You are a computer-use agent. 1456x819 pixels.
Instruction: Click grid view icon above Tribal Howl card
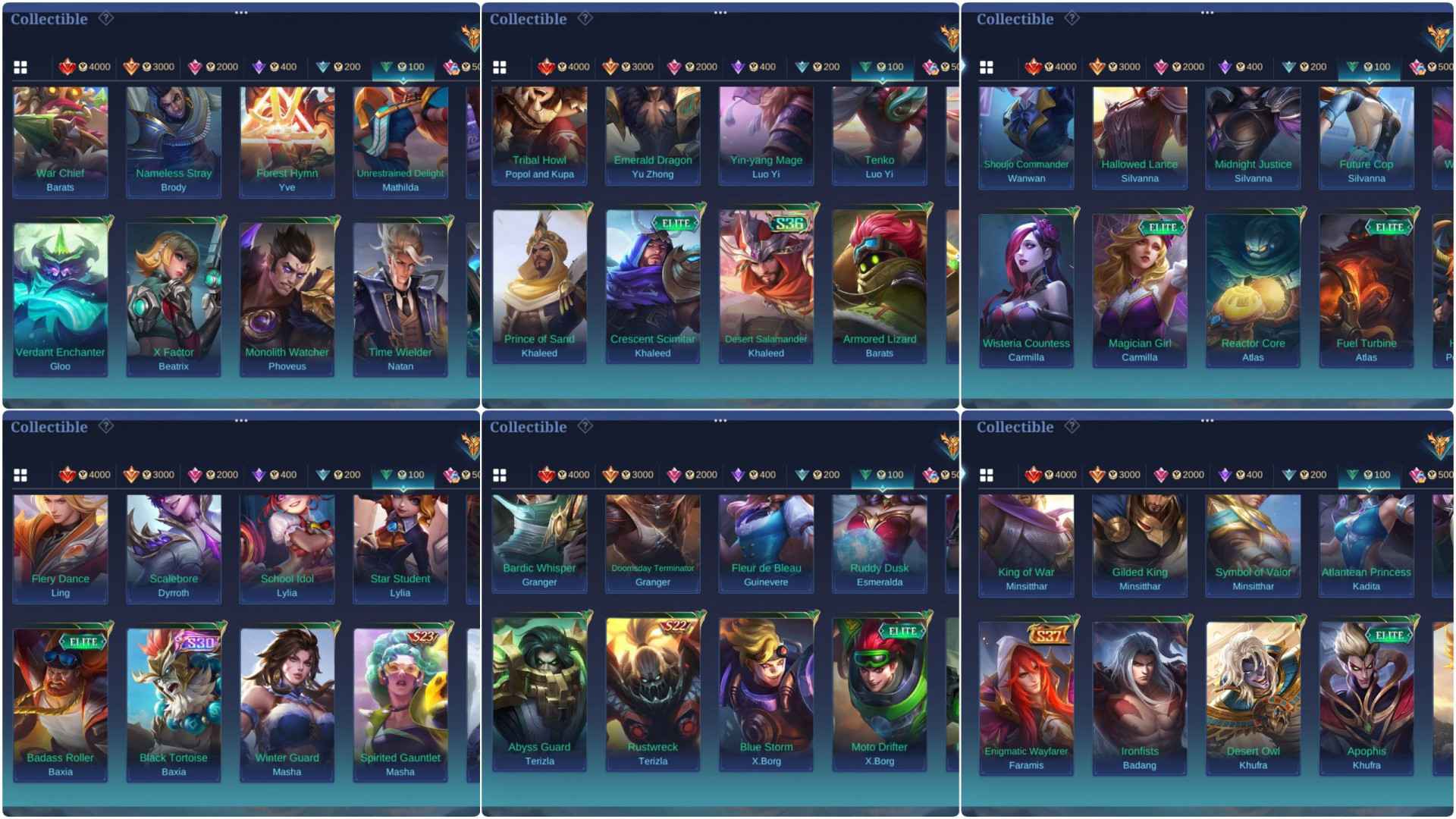(500, 67)
